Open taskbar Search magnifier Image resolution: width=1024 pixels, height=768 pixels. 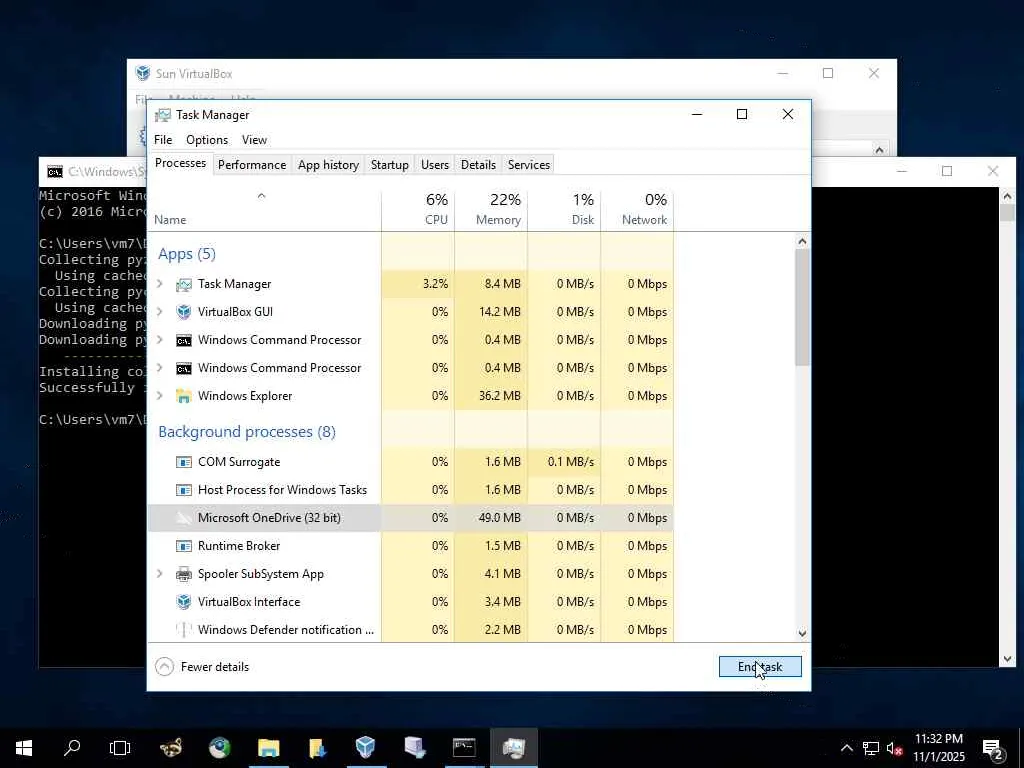(72, 748)
